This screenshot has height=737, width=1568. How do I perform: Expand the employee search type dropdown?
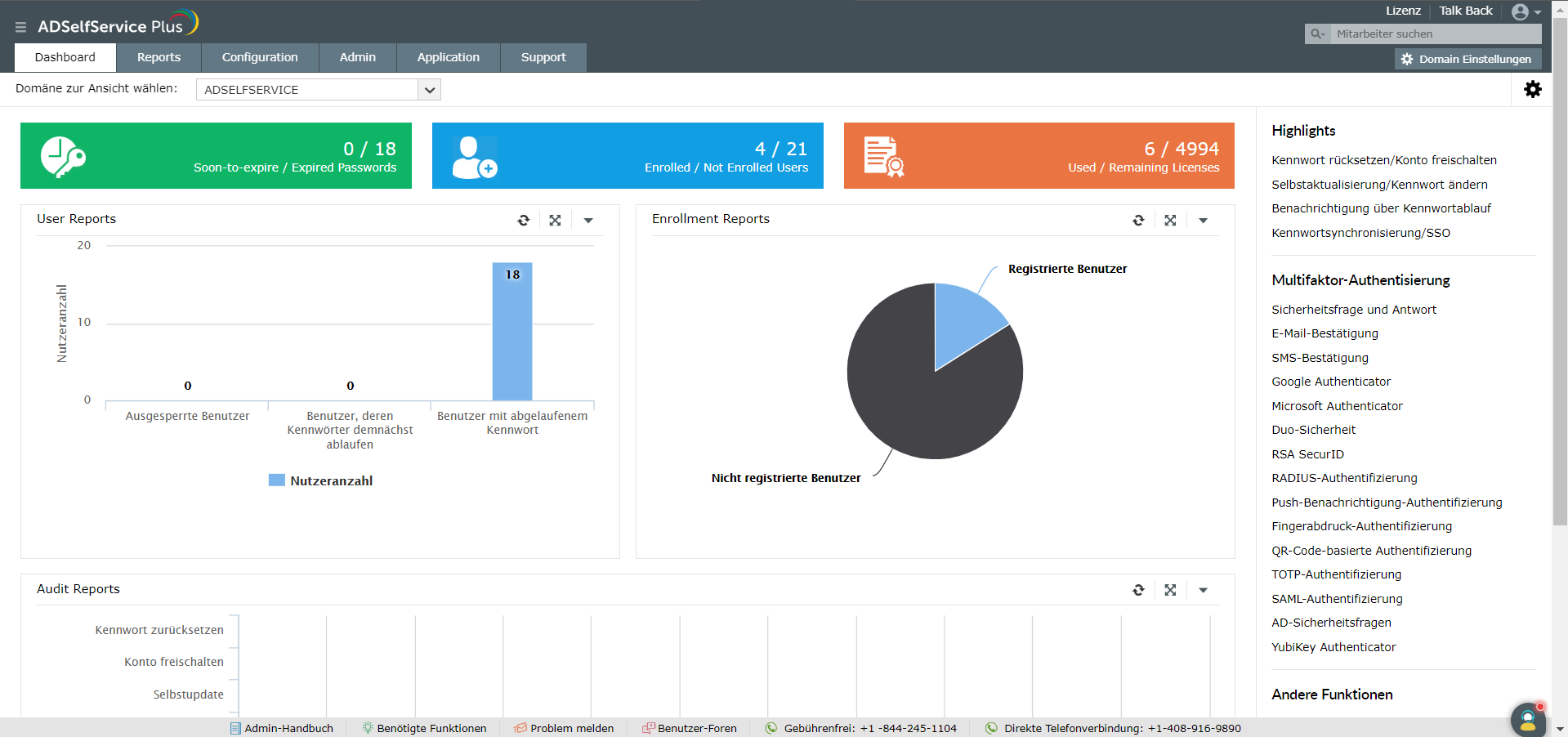coord(1317,34)
